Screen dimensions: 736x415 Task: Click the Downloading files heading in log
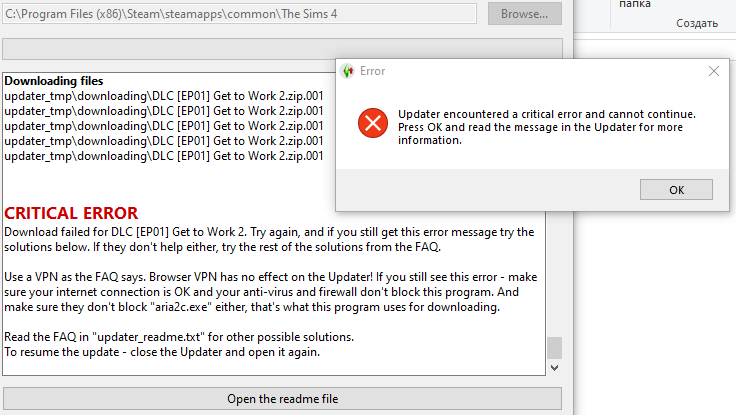click(x=54, y=81)
